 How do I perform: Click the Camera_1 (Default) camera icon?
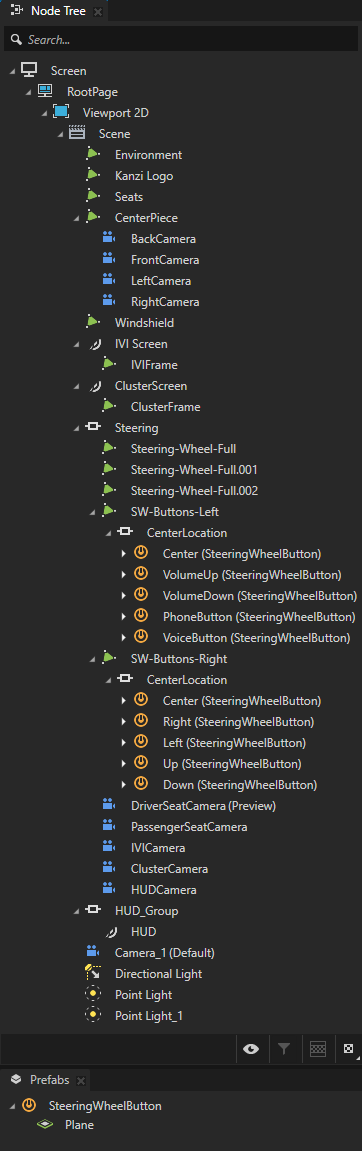click(93, 952)
